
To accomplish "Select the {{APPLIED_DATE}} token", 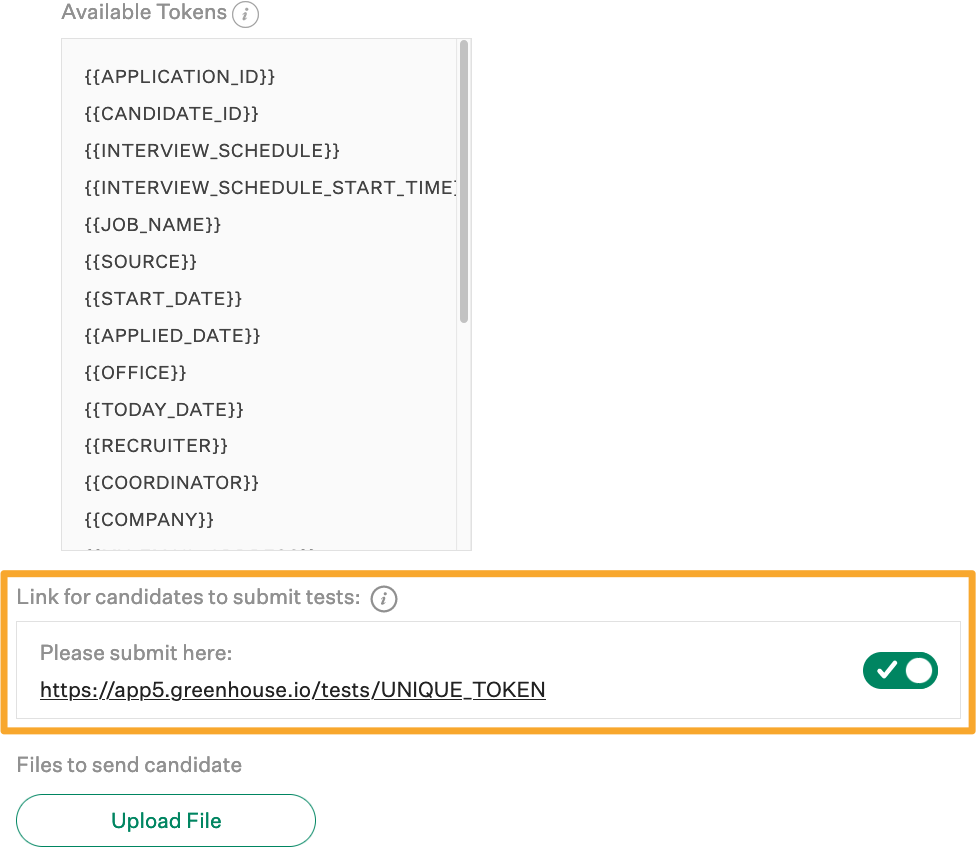I will [x=170, y=335].
